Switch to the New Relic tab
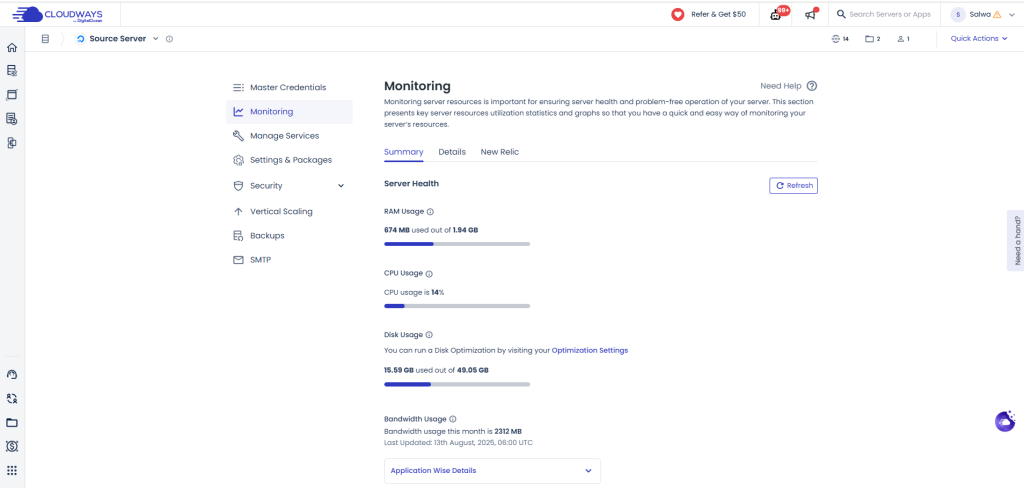 point(500,152)
